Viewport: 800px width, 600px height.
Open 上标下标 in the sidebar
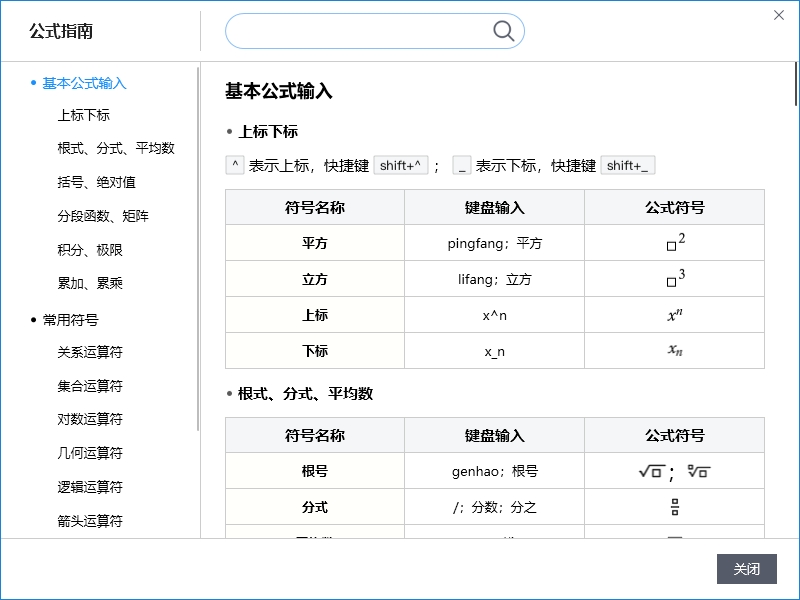click(84, 115)
